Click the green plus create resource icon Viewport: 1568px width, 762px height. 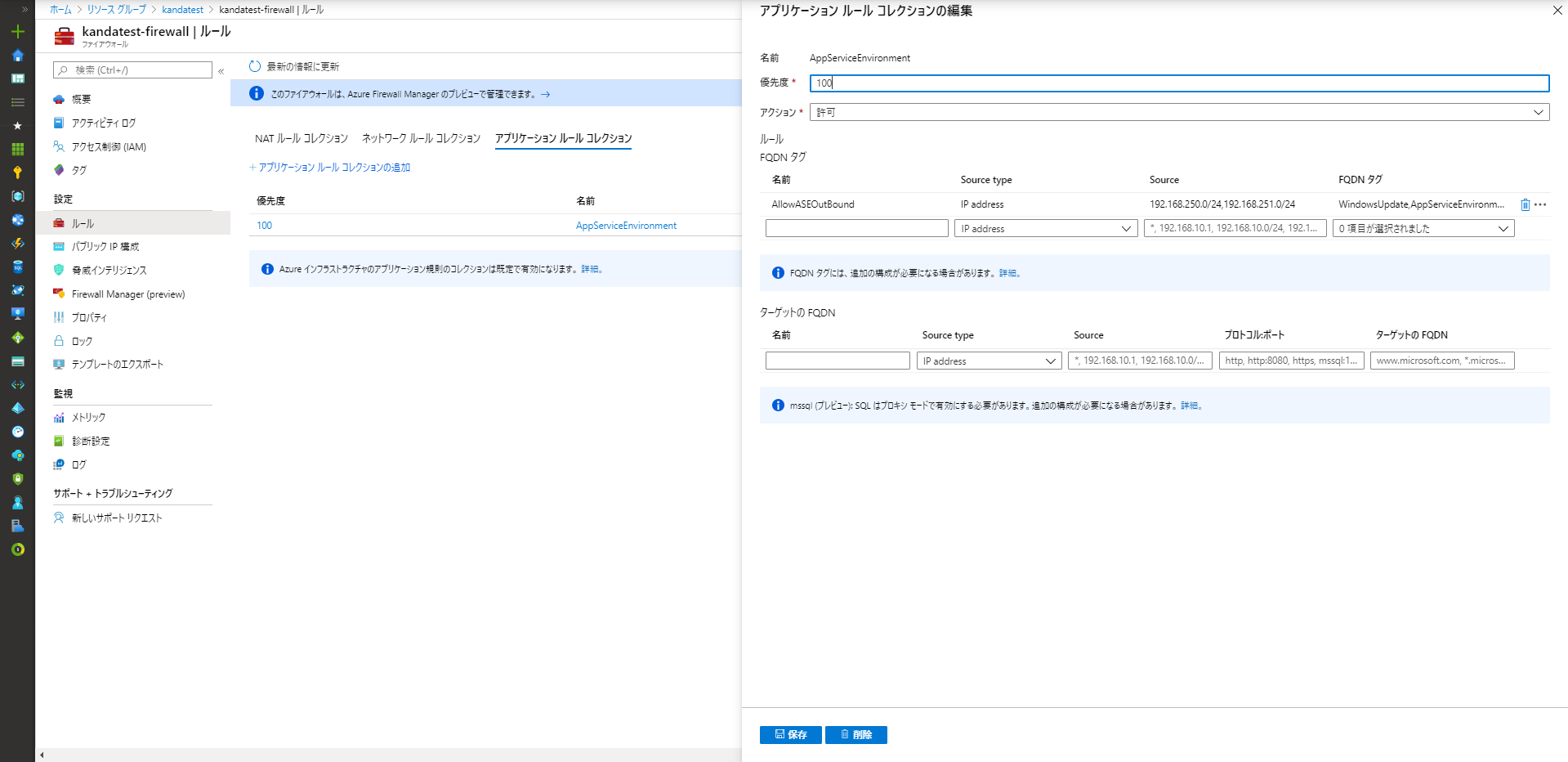click(x=17, y=32)
